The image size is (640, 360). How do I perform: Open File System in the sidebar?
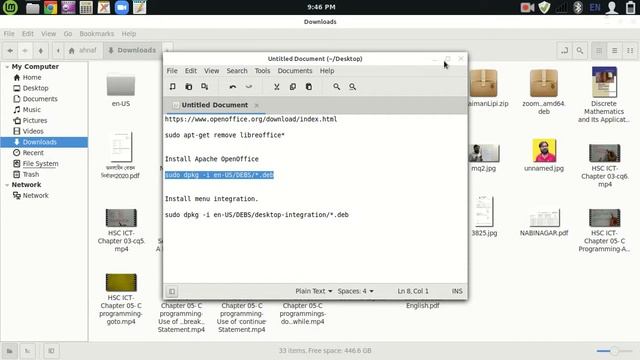tap(40, 164)
